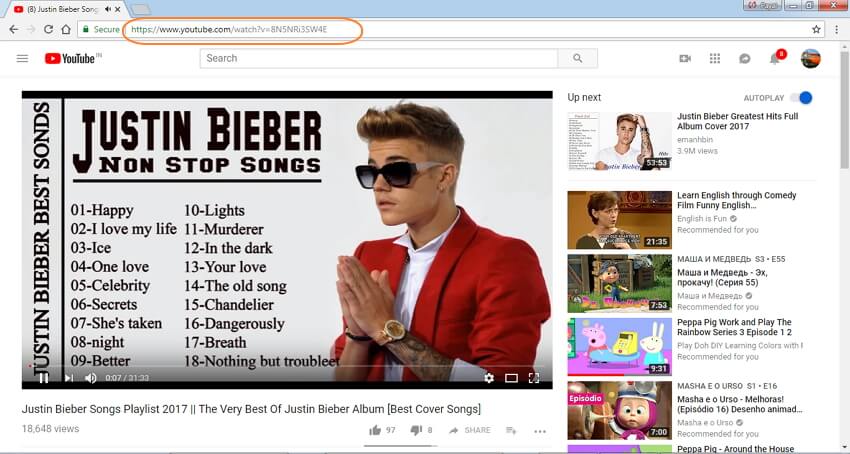Enter full screen mode
The width and height of the screenshot is (850, 454).
[534, 378]
